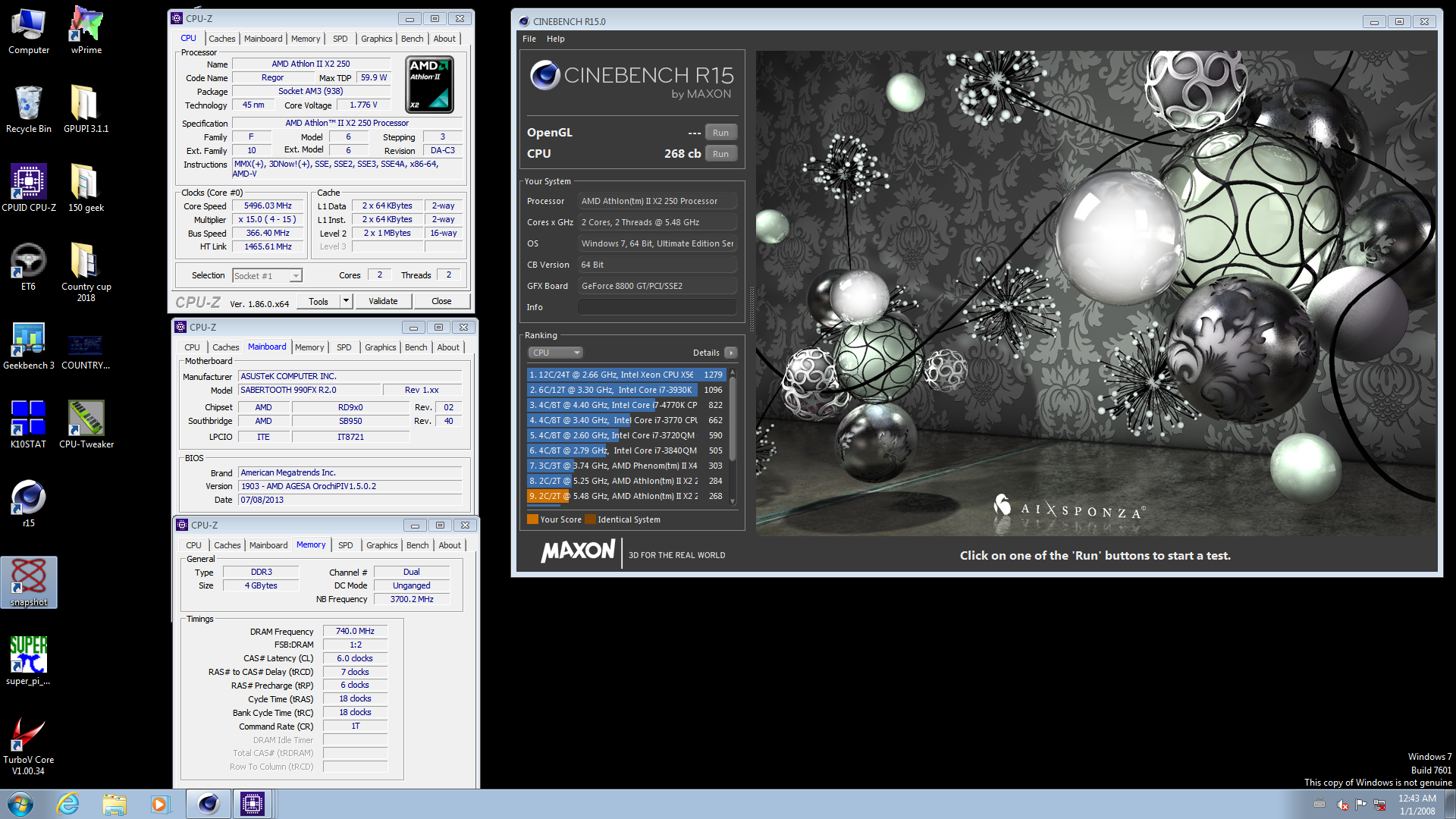The width and height of the screenshot is (1456, 819).
Task: Click the CPU-Z Close button
Action: tap(441, 301)
